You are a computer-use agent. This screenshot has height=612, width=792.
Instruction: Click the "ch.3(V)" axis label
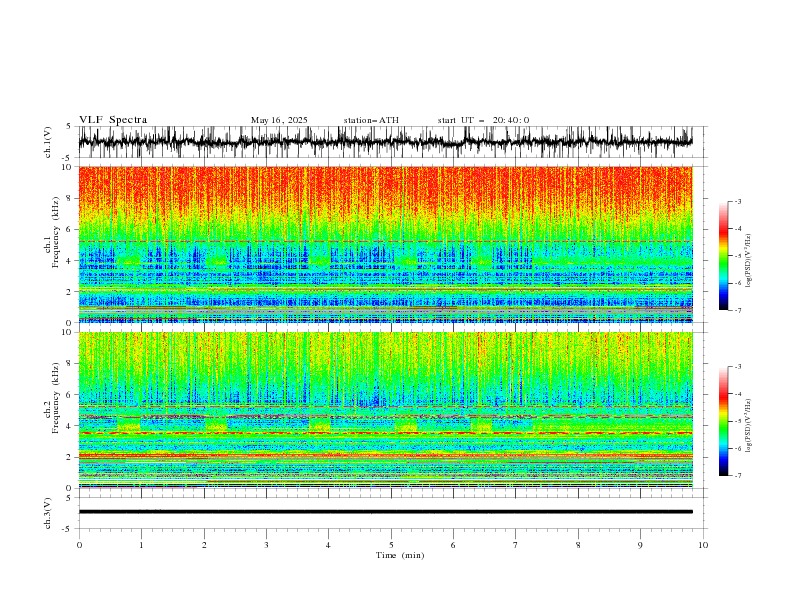[48, 513]
